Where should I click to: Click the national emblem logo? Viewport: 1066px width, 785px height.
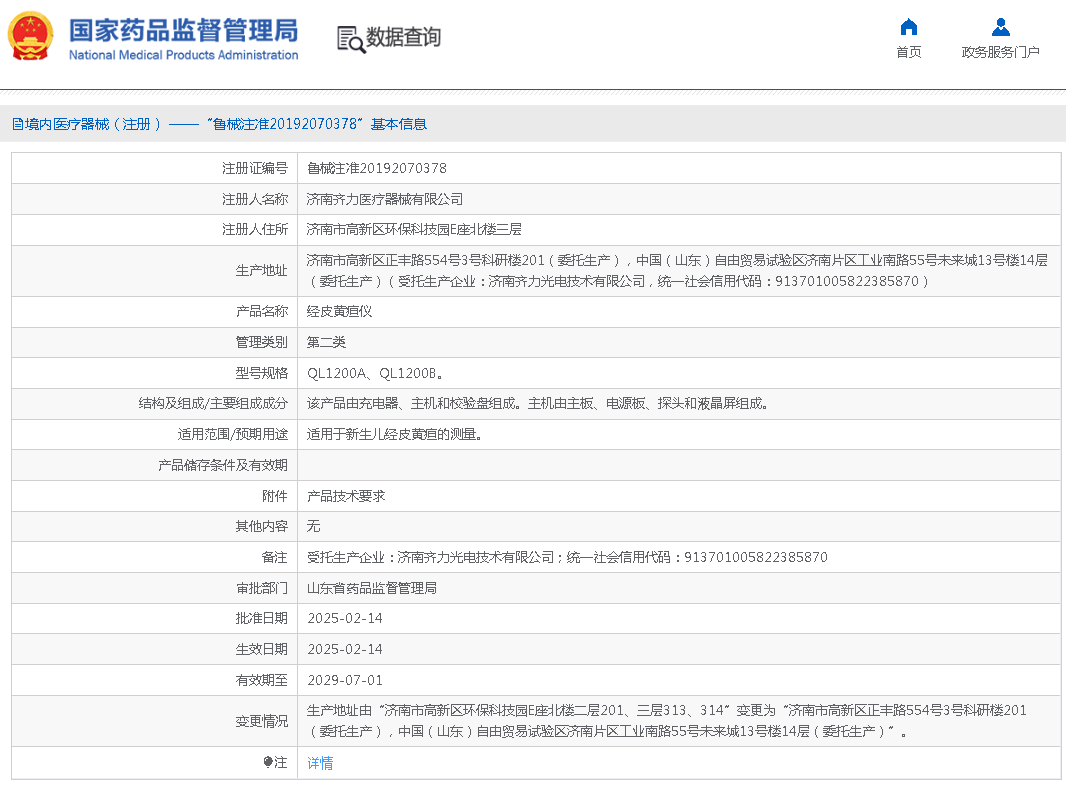31,36
